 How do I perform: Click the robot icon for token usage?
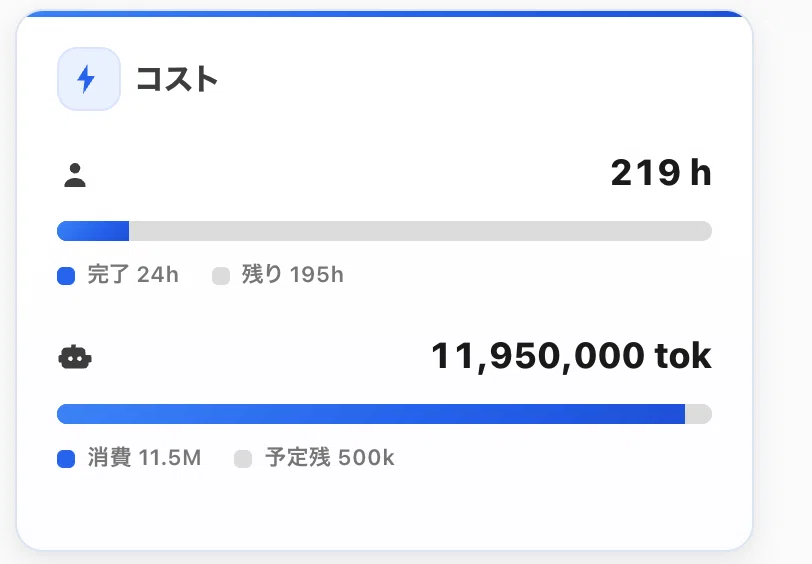(x=75, y=357)
